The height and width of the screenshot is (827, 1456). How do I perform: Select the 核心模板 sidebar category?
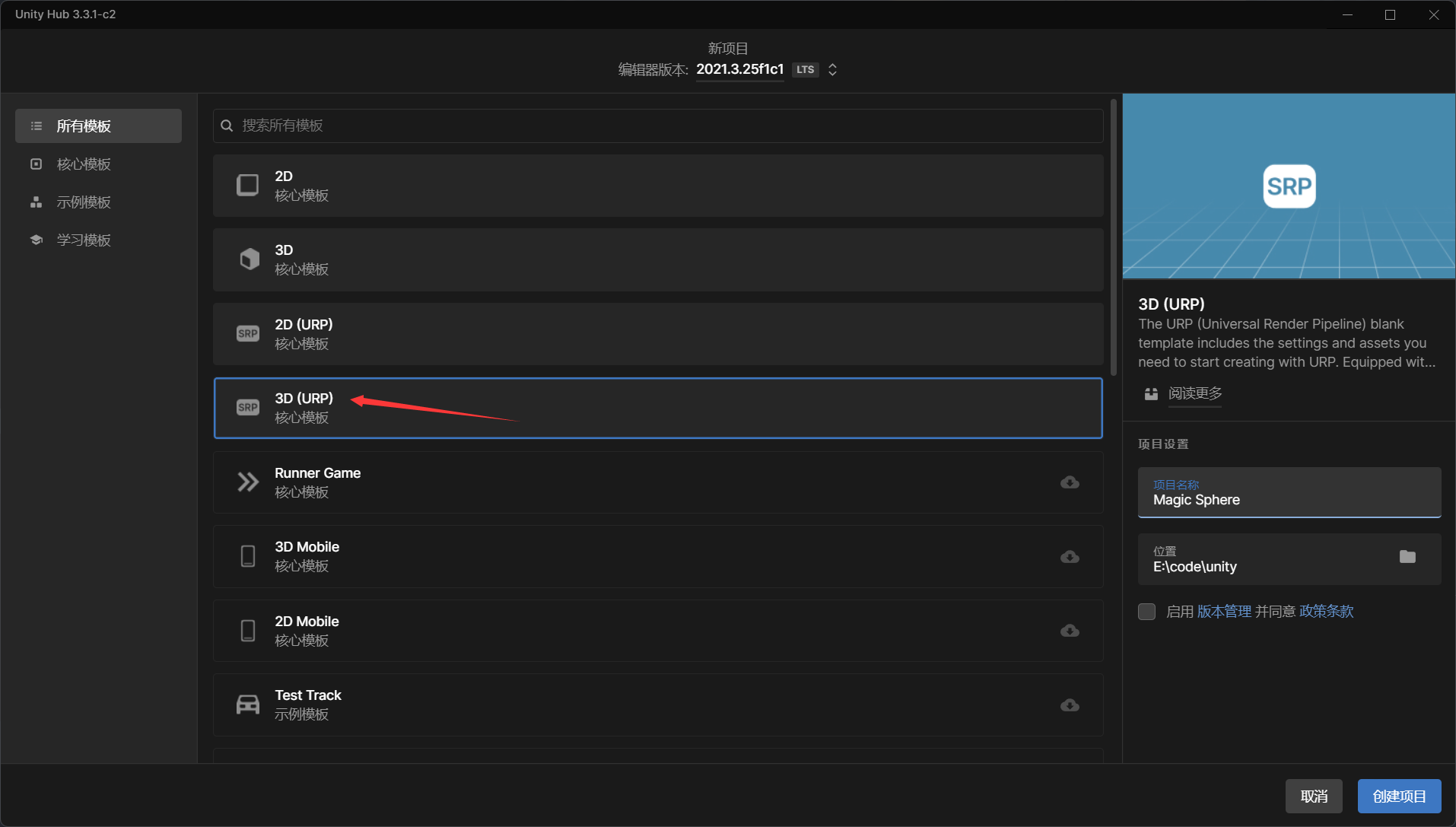click(x=84, y=164)
